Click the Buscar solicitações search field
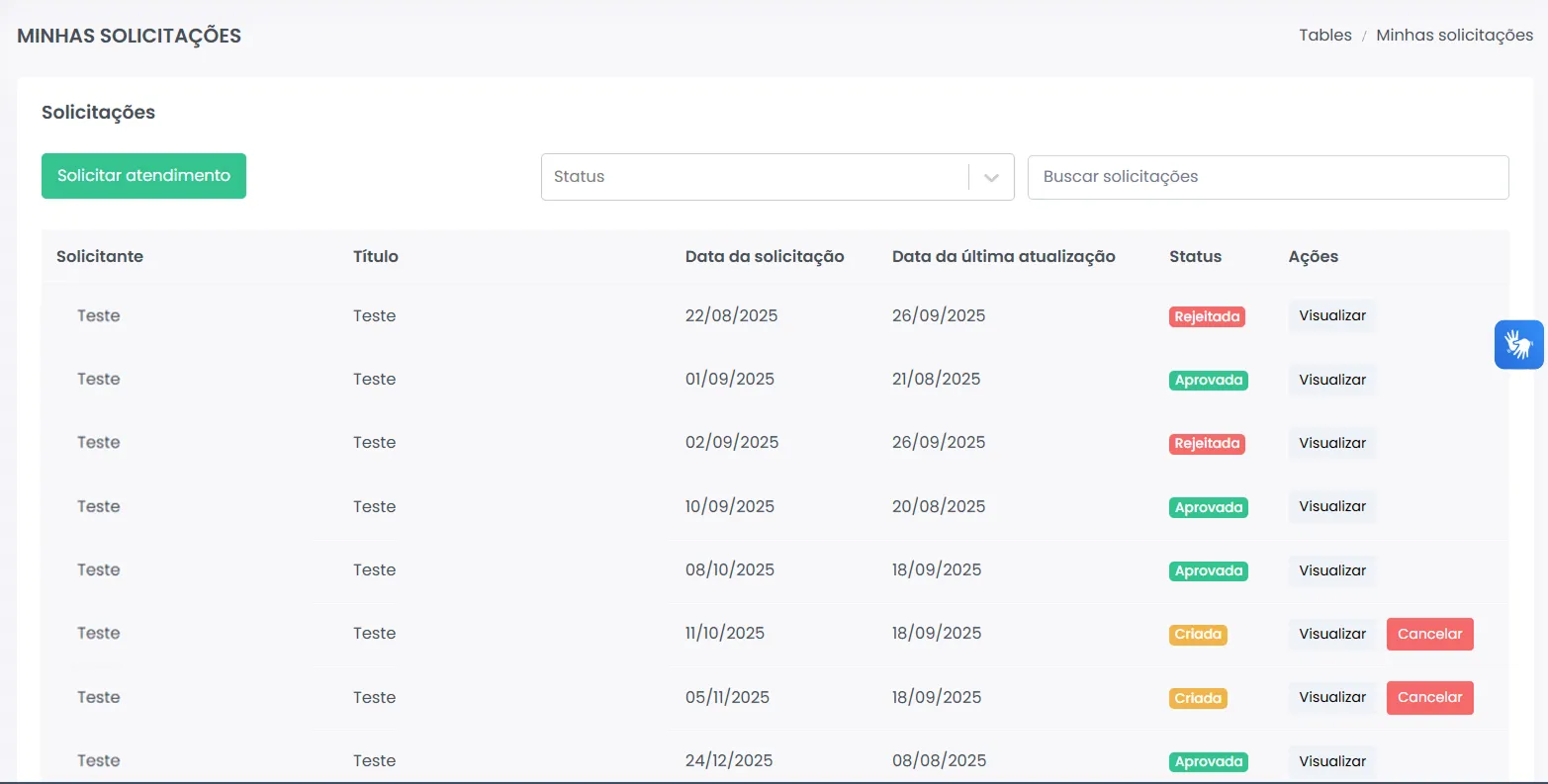This screenshot has height=784, width=1548. [1267, 177]
